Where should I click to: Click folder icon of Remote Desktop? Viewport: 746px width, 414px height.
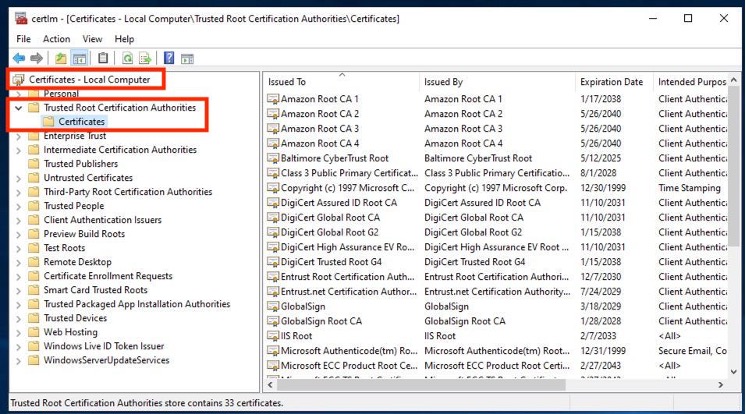[x=33, y=262]
